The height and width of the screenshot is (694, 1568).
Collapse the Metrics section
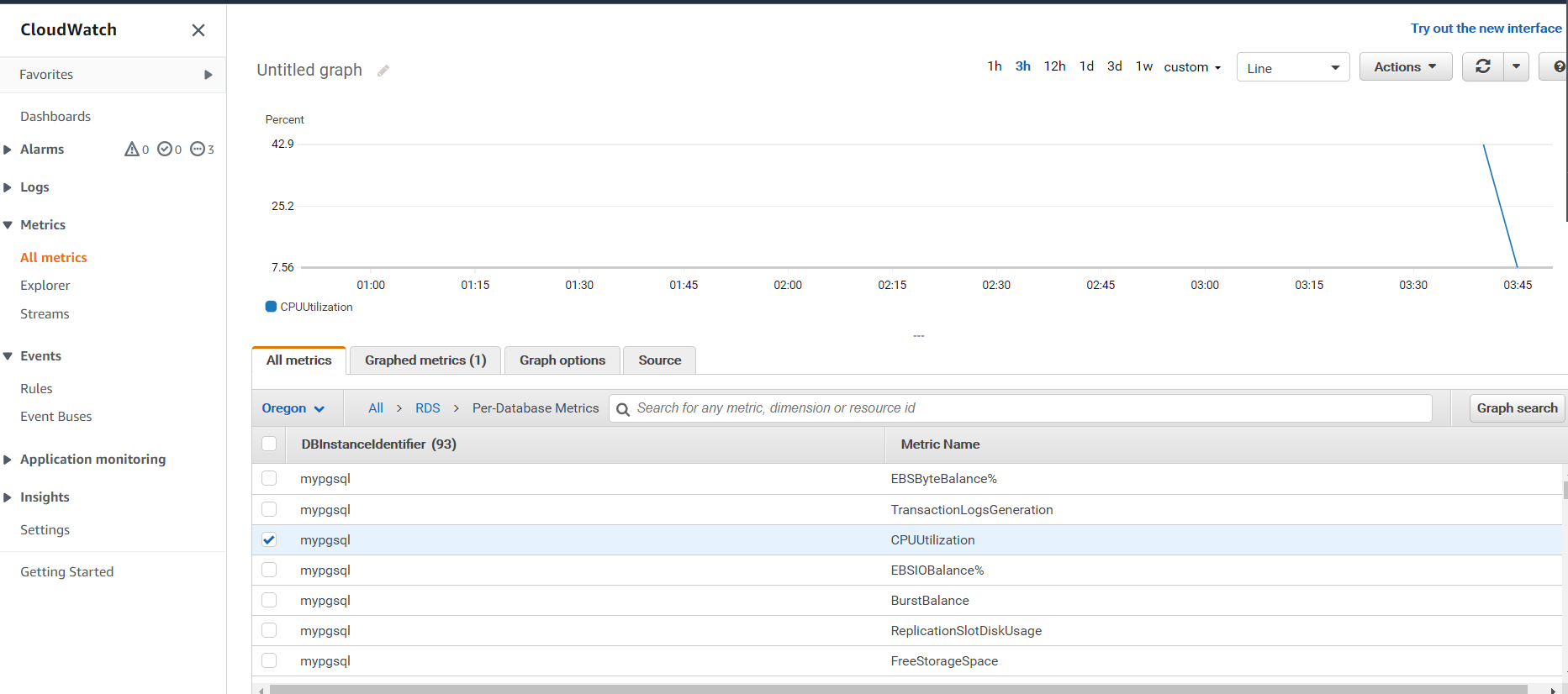8,225
